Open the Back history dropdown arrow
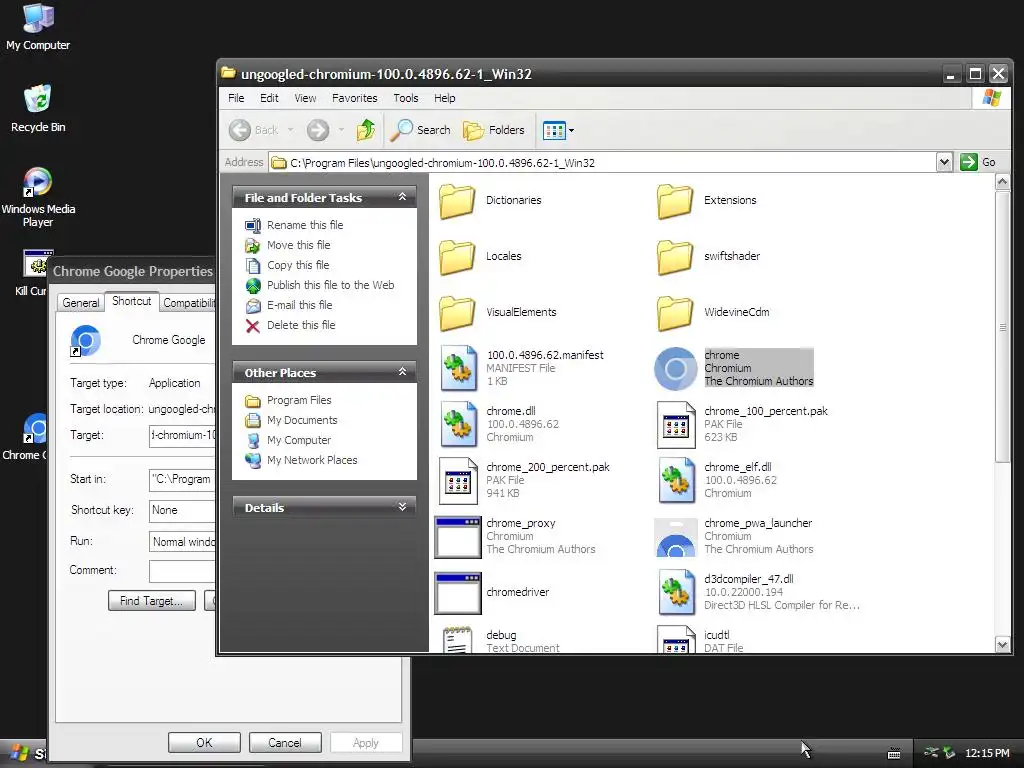The height and width of the screenshot is (768, 1024). click(291, 130)
